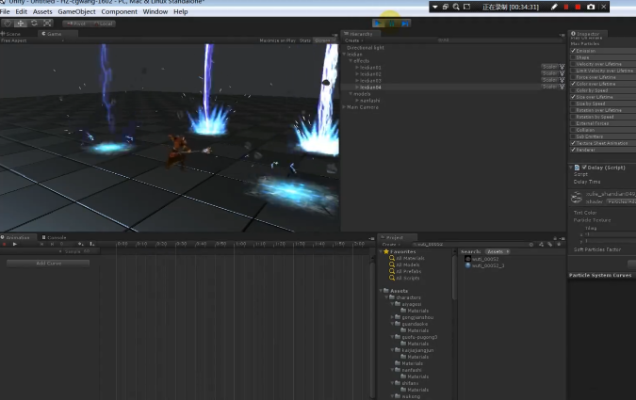The height and width of the screenshot is (400, 636).
Task: Enable the Velocity over Lifetime module
Action: click(x=573, y=63)
